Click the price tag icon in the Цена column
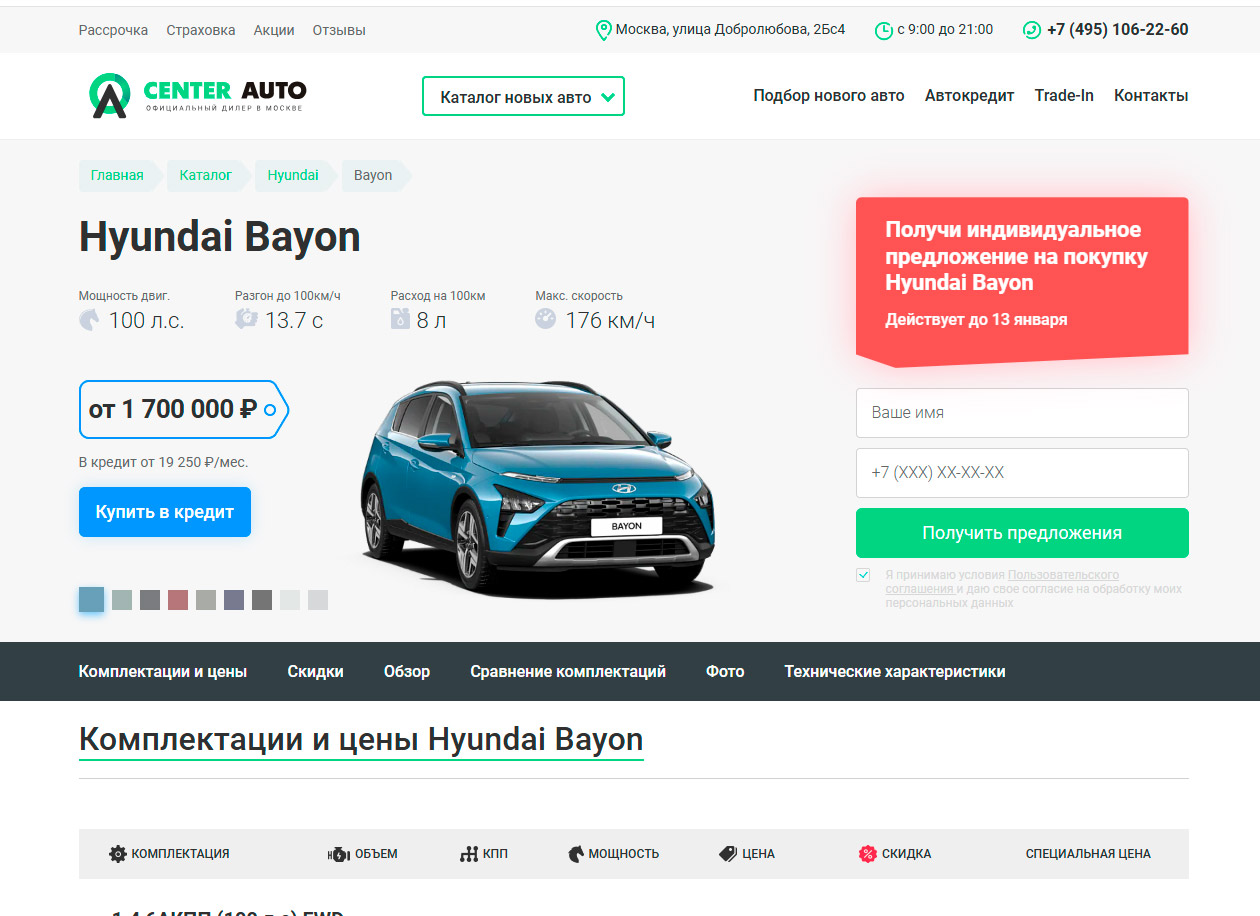 click(x=728, y=854)
